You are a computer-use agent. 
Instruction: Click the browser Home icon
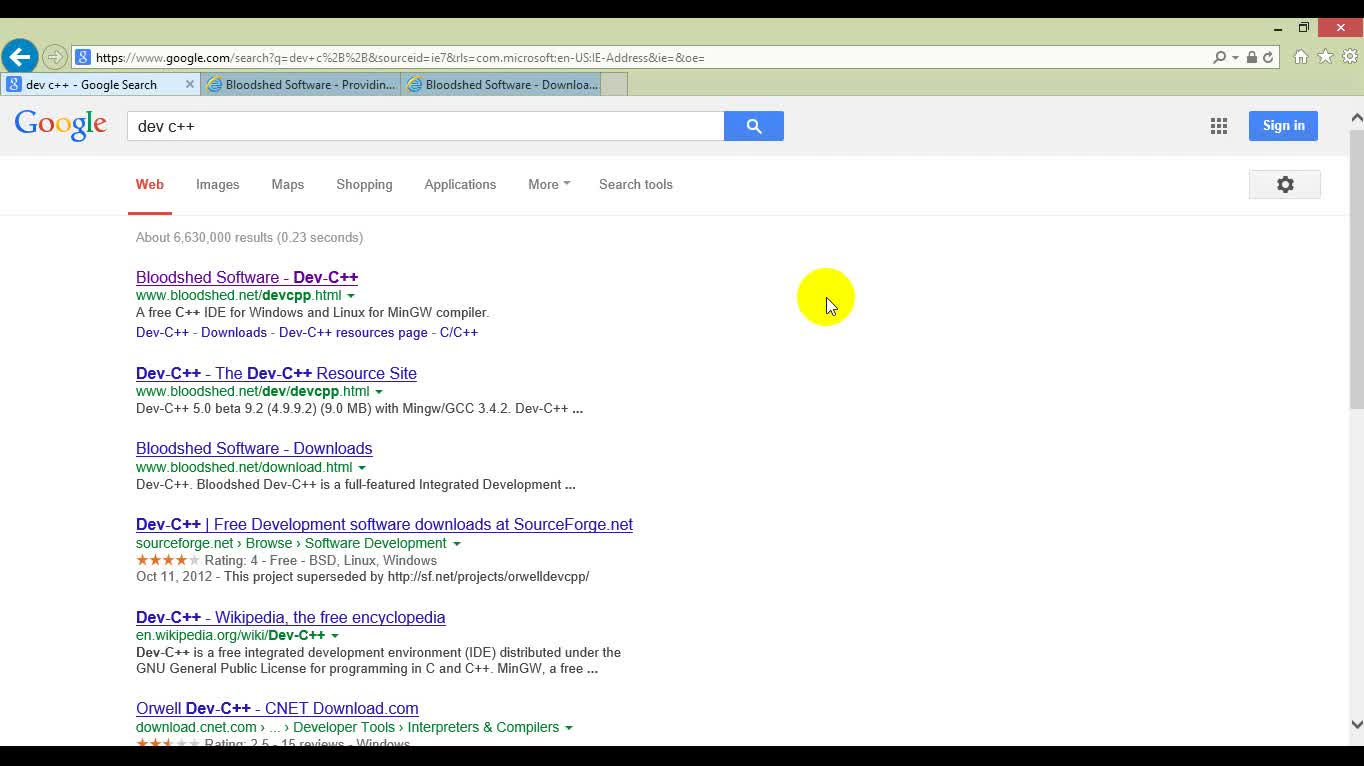point(1300,57)
